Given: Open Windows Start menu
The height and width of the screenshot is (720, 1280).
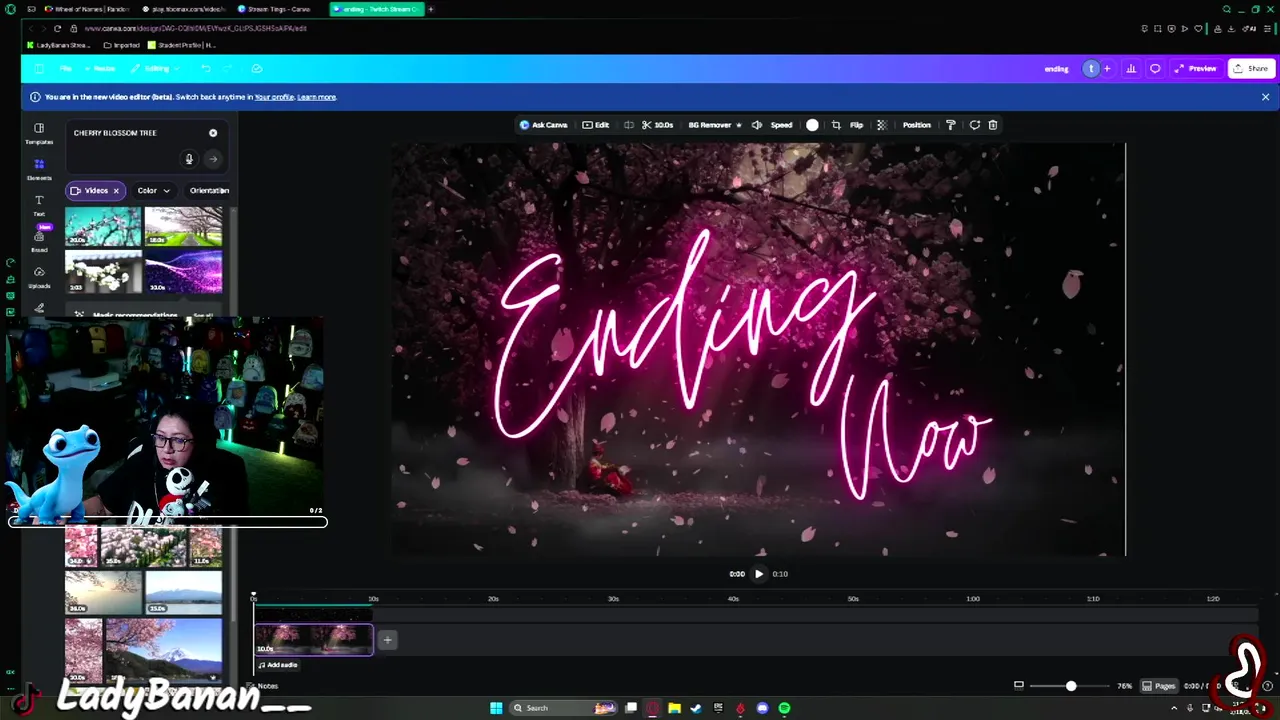Looking at the screenshot, I should [x=496, y=708].
